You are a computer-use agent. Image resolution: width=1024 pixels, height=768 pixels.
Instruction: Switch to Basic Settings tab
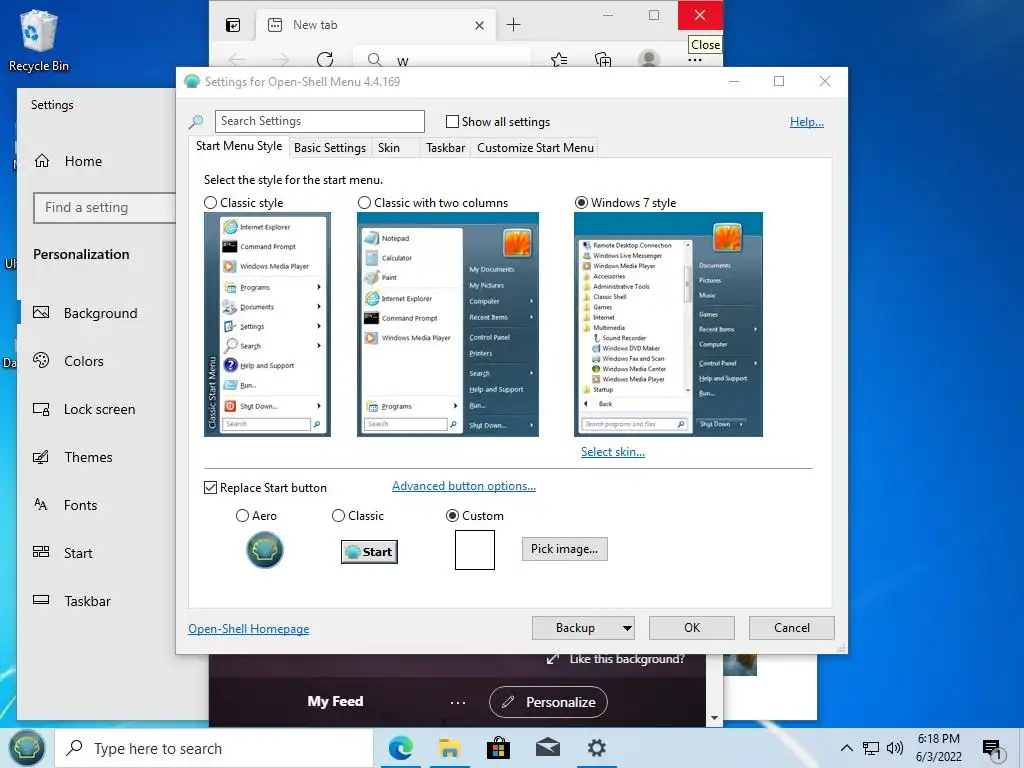pyautogui.click(x=330, y=148)
